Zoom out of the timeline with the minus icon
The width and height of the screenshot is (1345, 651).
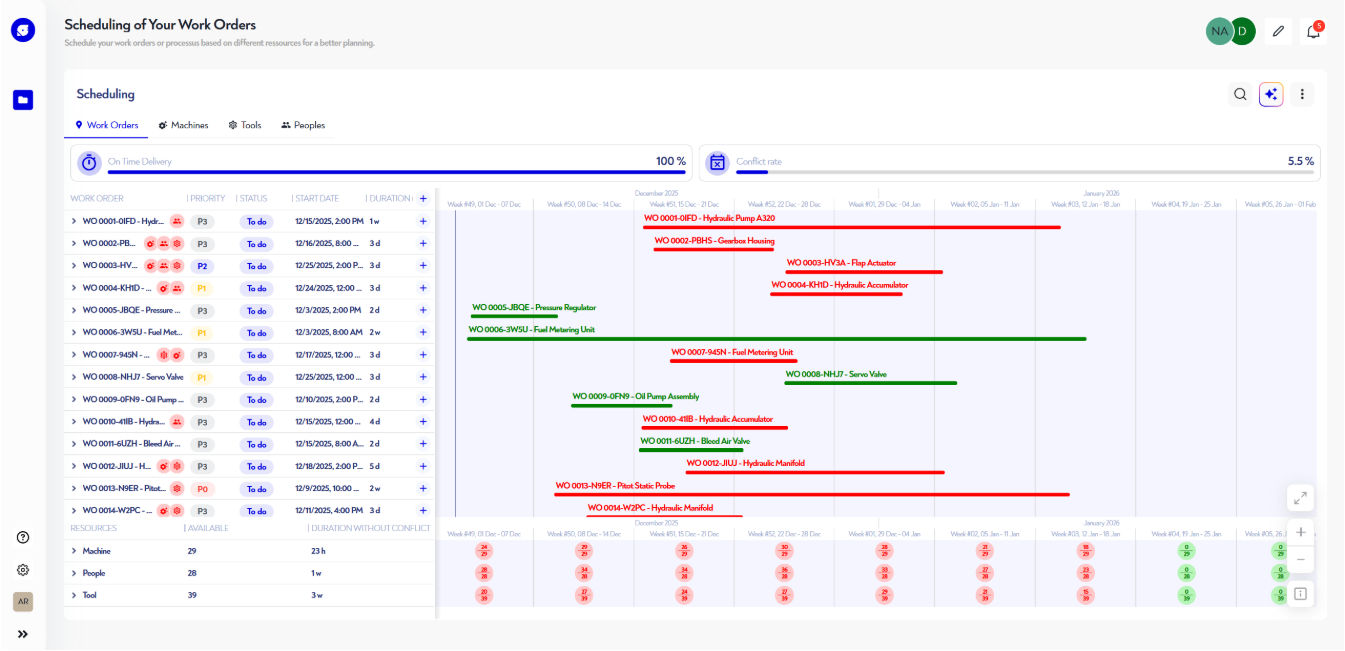[1301, 560]
